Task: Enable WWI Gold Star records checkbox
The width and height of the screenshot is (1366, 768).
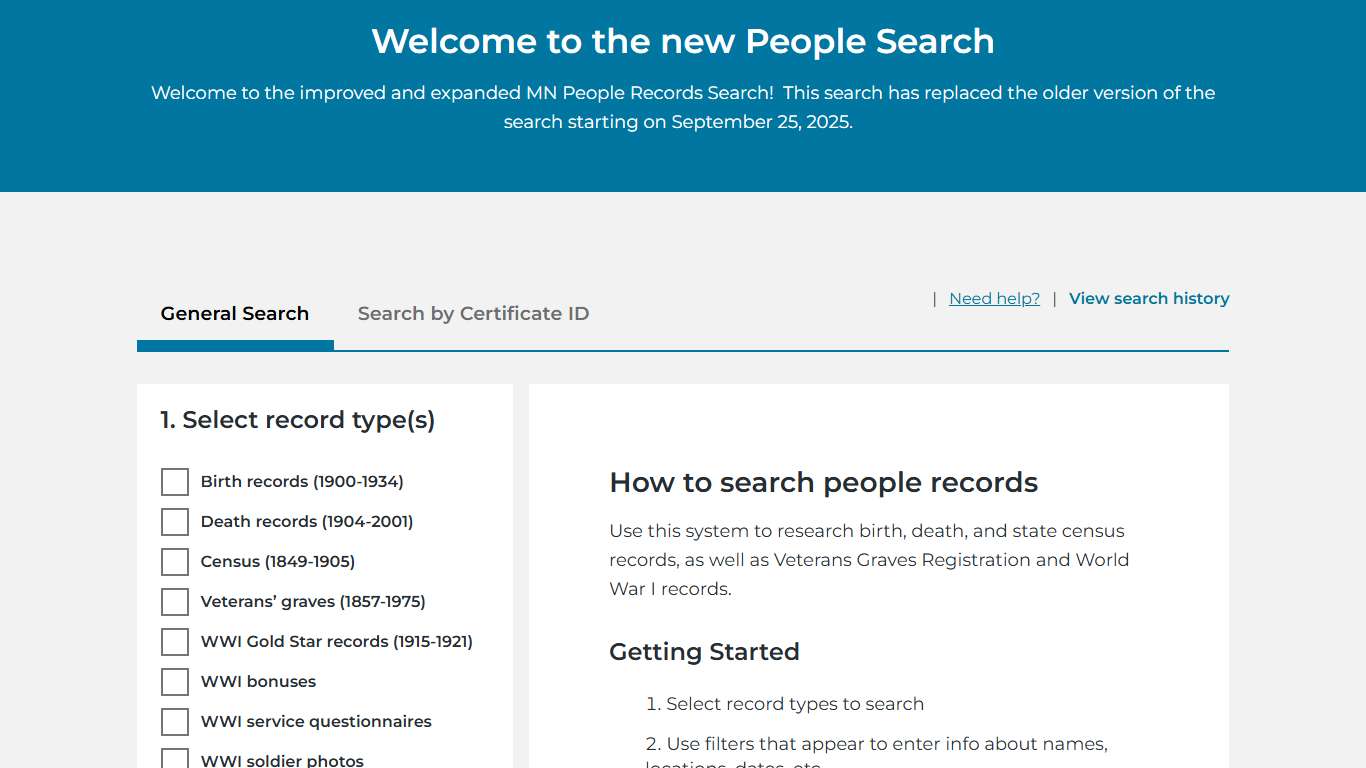Action: coord(175,641)
